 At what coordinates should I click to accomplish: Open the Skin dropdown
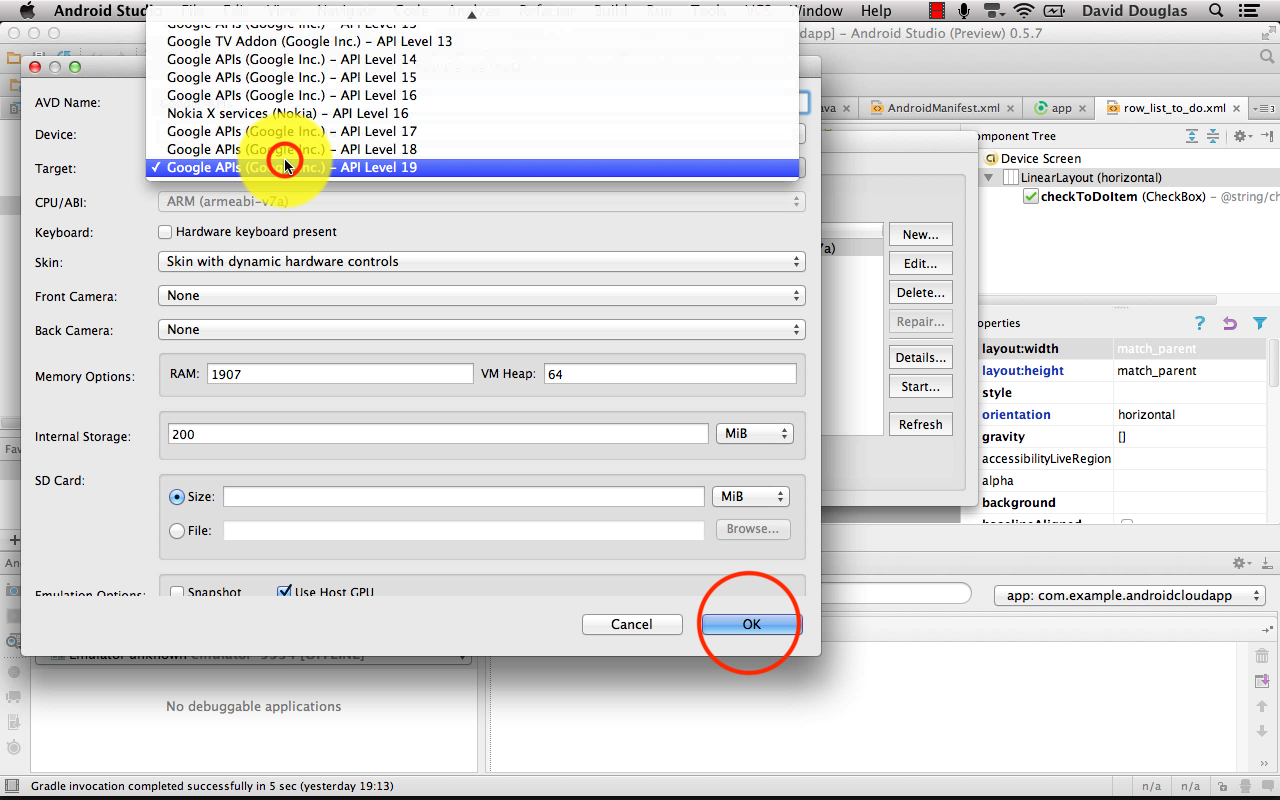(x=481, y=262)
